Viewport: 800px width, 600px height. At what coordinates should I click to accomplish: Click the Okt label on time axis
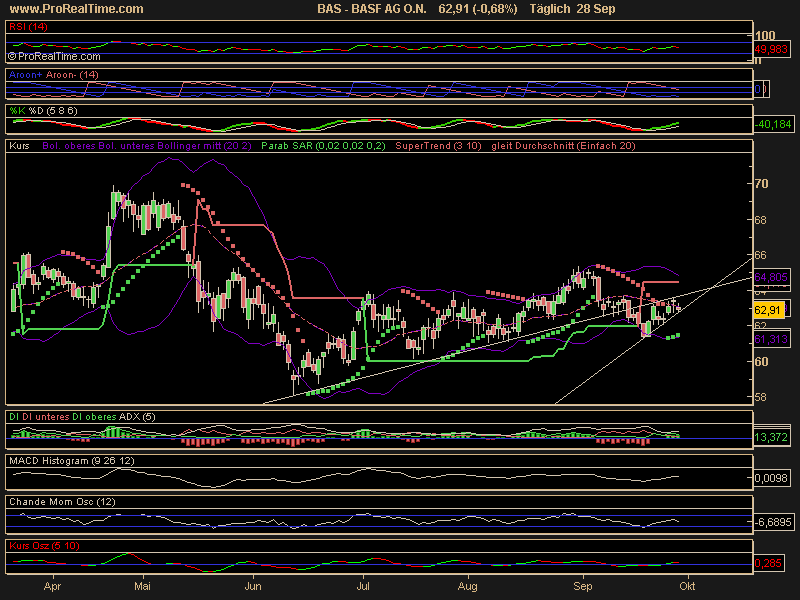click(687, 586)
